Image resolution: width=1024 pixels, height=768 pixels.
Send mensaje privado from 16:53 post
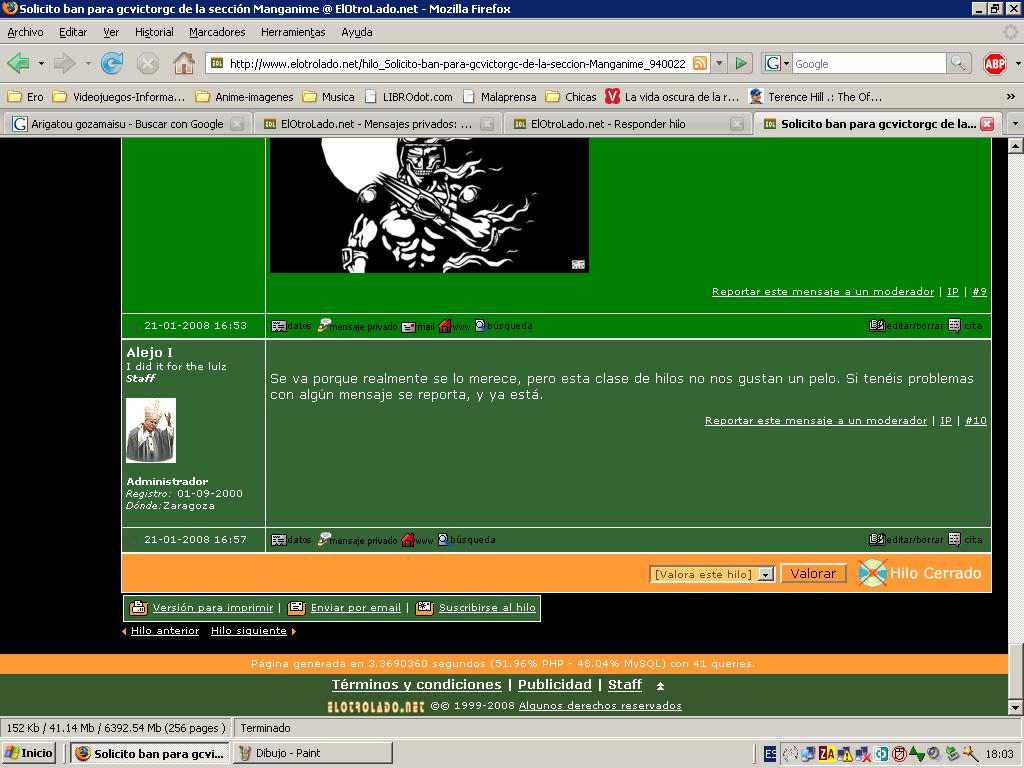point(357,326)
